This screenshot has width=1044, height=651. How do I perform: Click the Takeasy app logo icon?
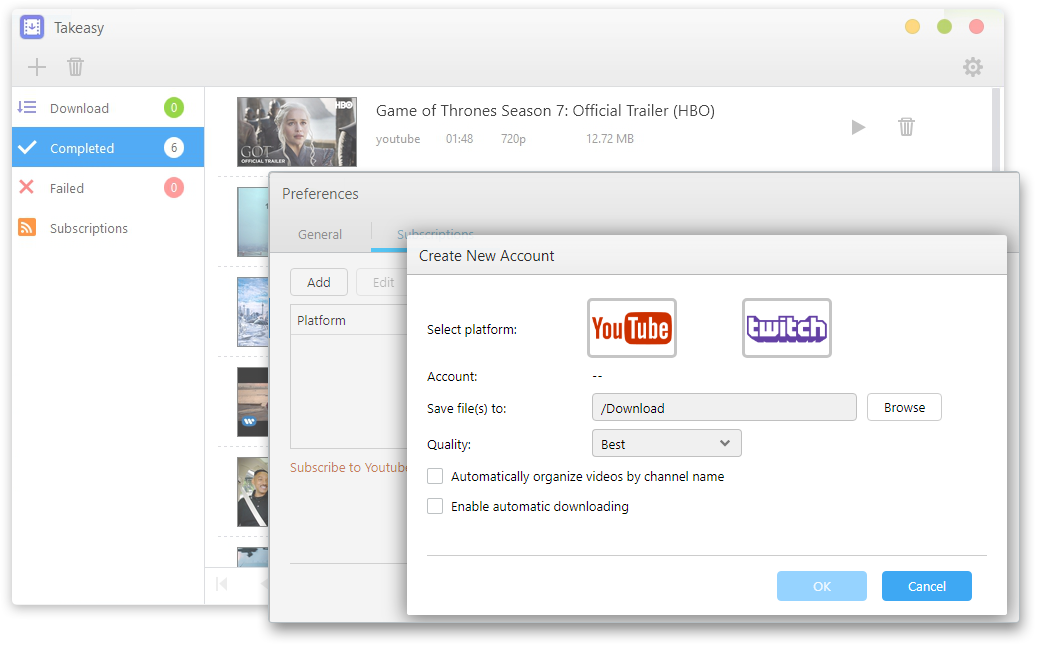click(x=32, y=27)
